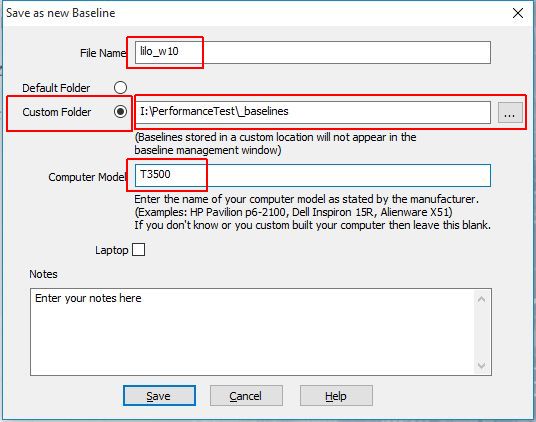
Task: Click the T3500 text in Computer Model
Action: click(155, 174)
